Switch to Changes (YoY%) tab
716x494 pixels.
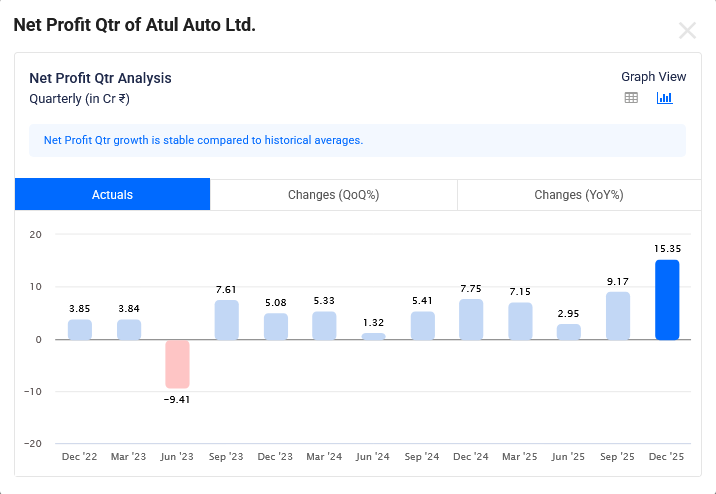tap(579, 195)
